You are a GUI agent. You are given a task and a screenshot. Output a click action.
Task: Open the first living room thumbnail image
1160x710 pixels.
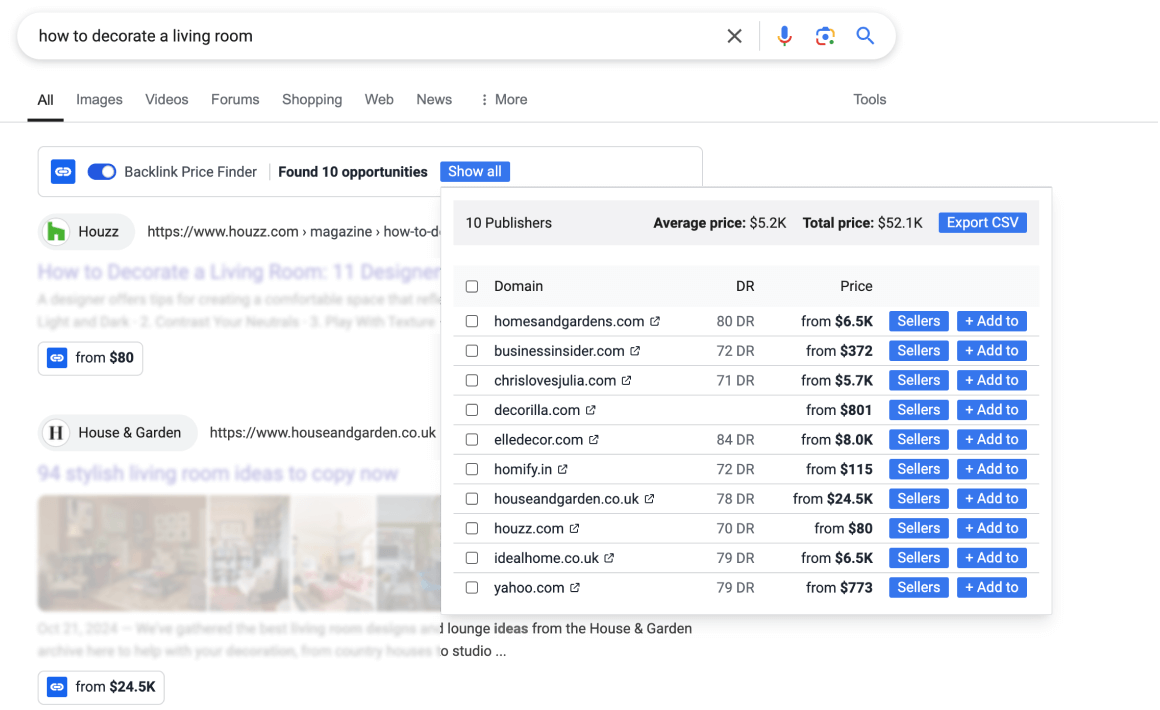coord(122,553)
